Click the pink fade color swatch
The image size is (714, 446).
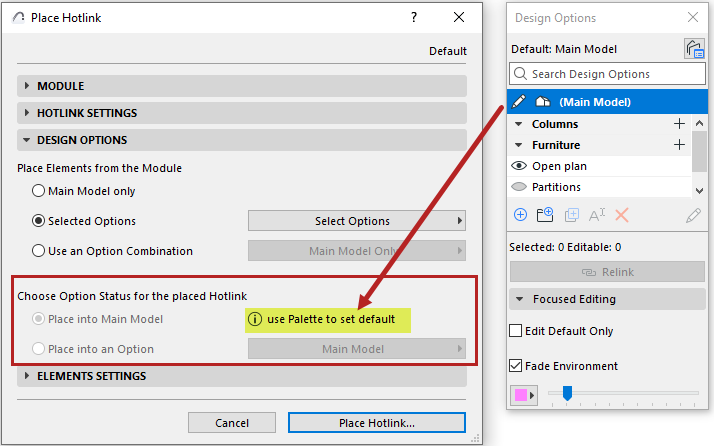520,395
